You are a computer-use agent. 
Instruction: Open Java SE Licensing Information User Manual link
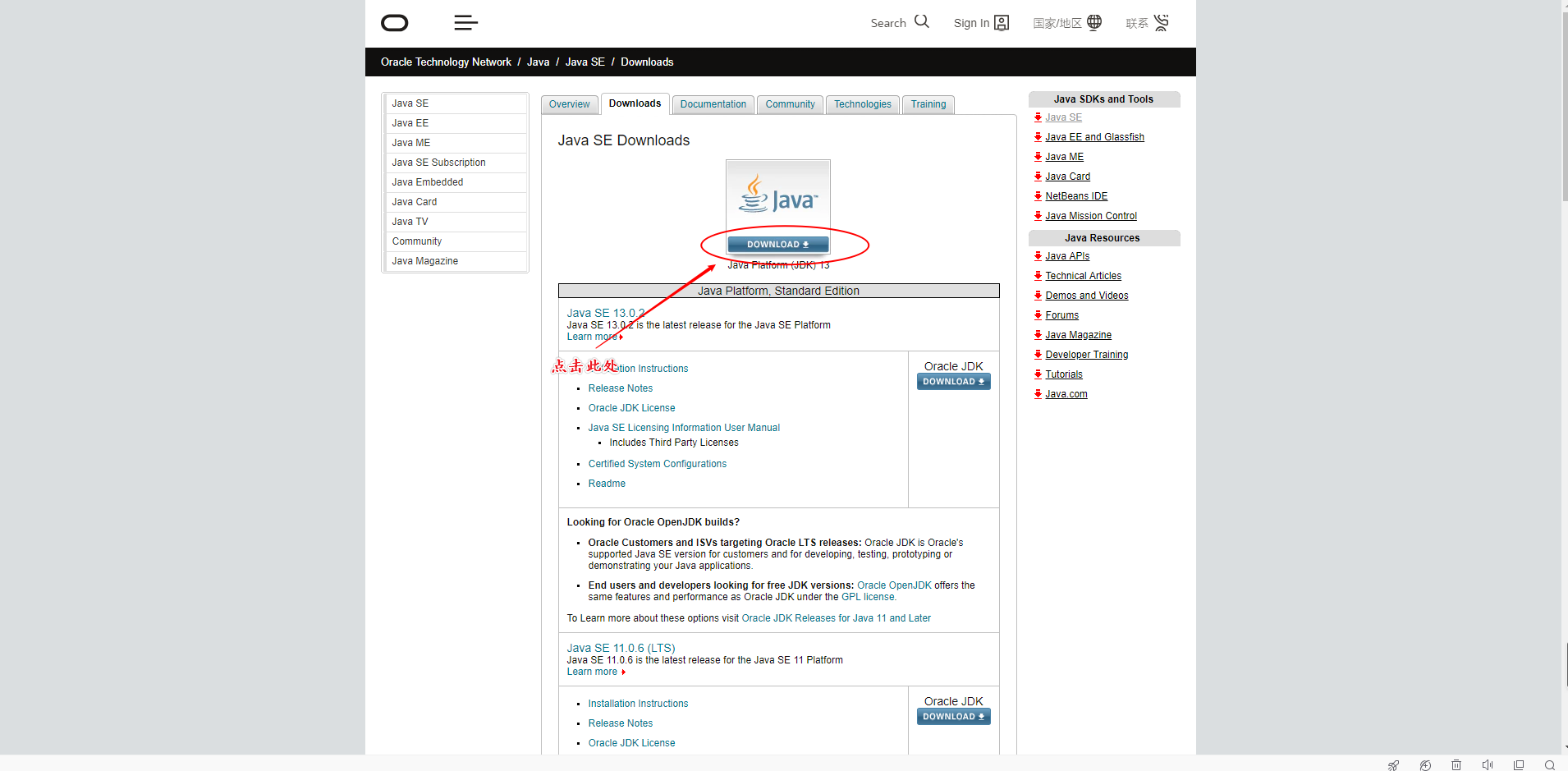pos(684,428)
